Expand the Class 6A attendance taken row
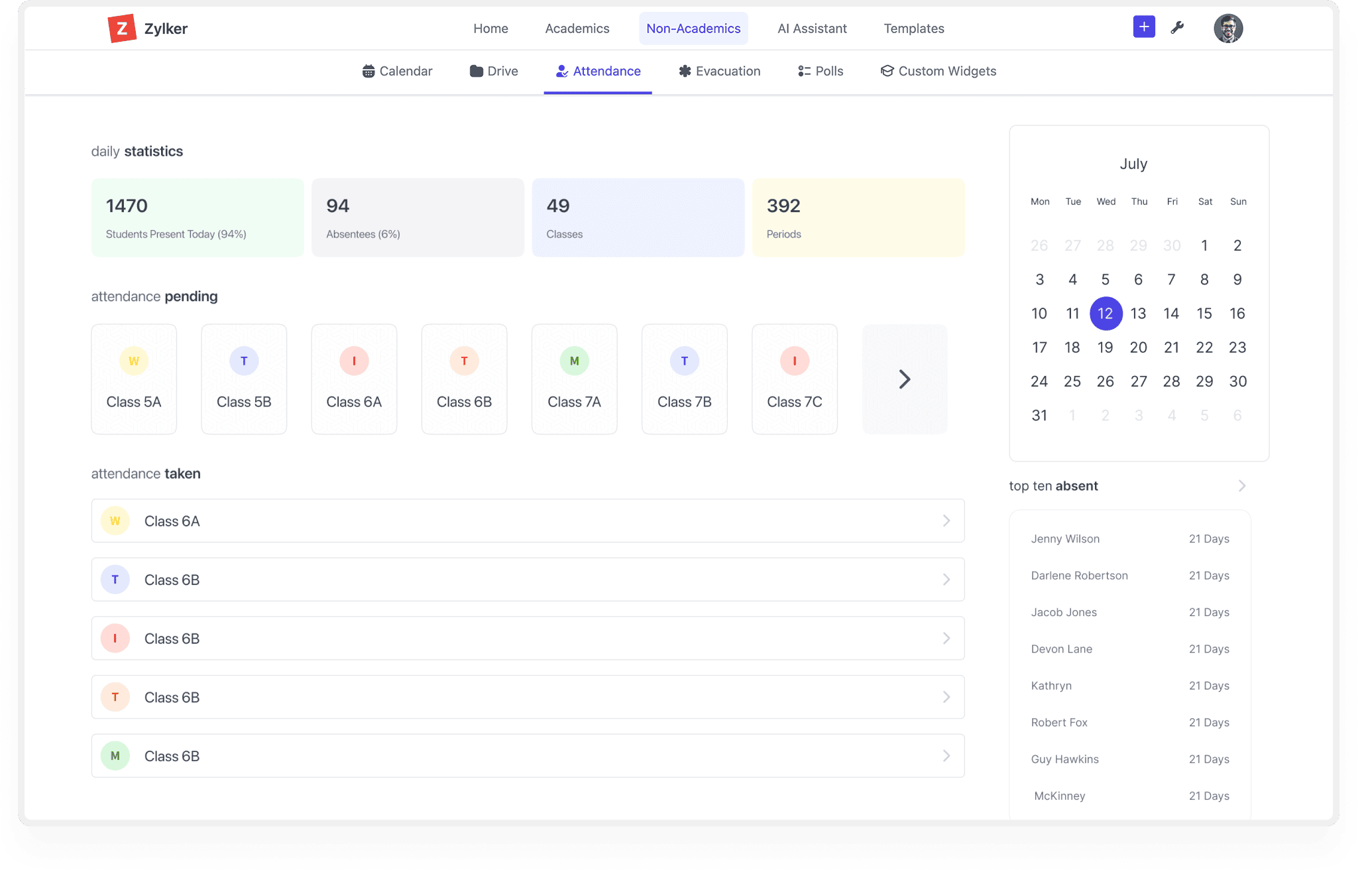The image size is (1372, 870). click(528, 521)
